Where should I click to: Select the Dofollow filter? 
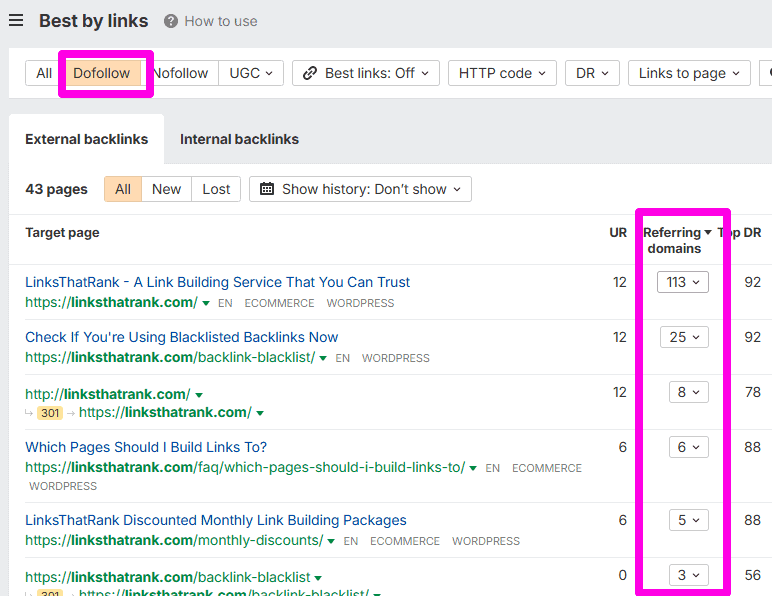point(101,73)
